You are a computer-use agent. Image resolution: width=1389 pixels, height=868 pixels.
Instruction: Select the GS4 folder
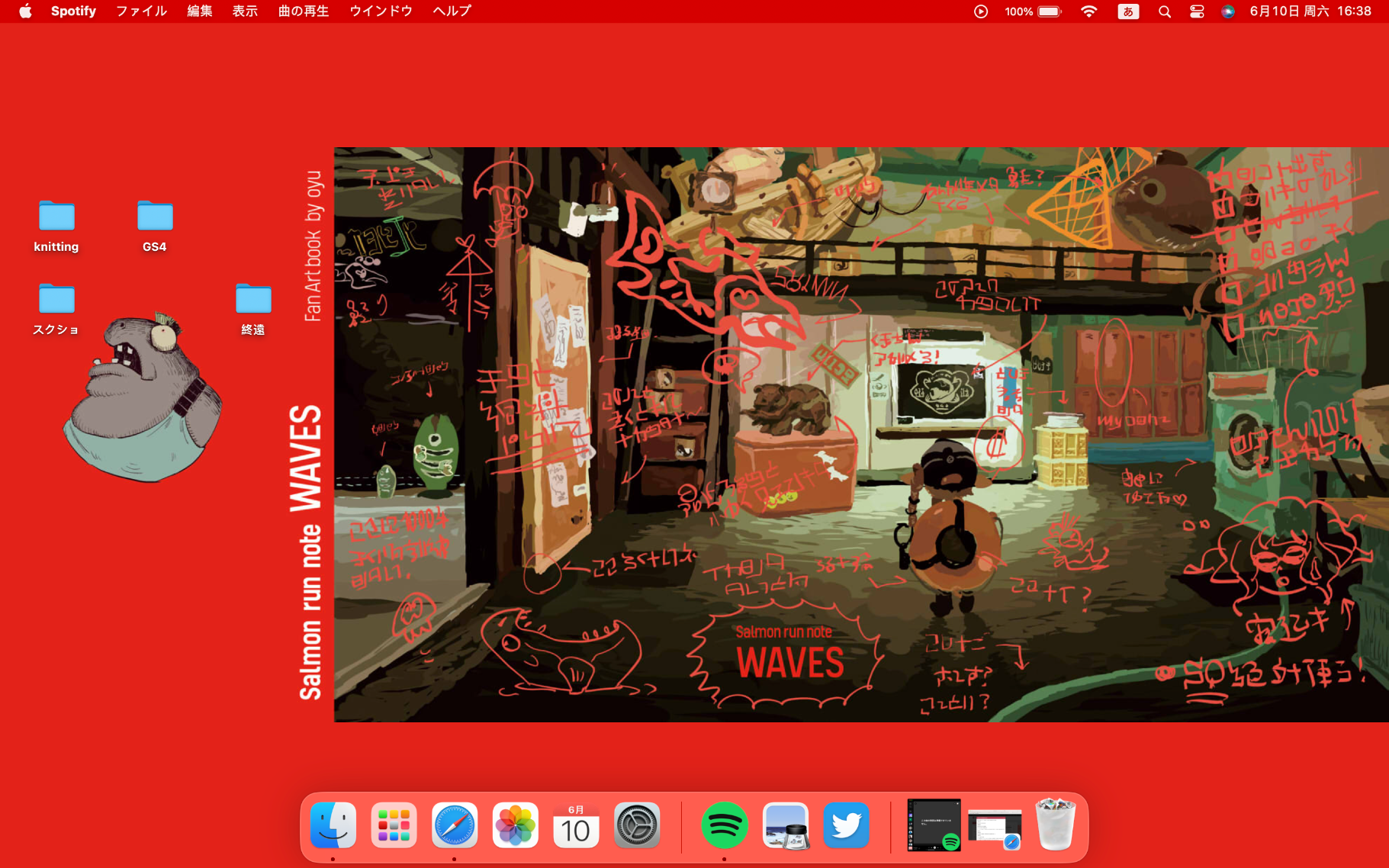(x=155, y=227)
